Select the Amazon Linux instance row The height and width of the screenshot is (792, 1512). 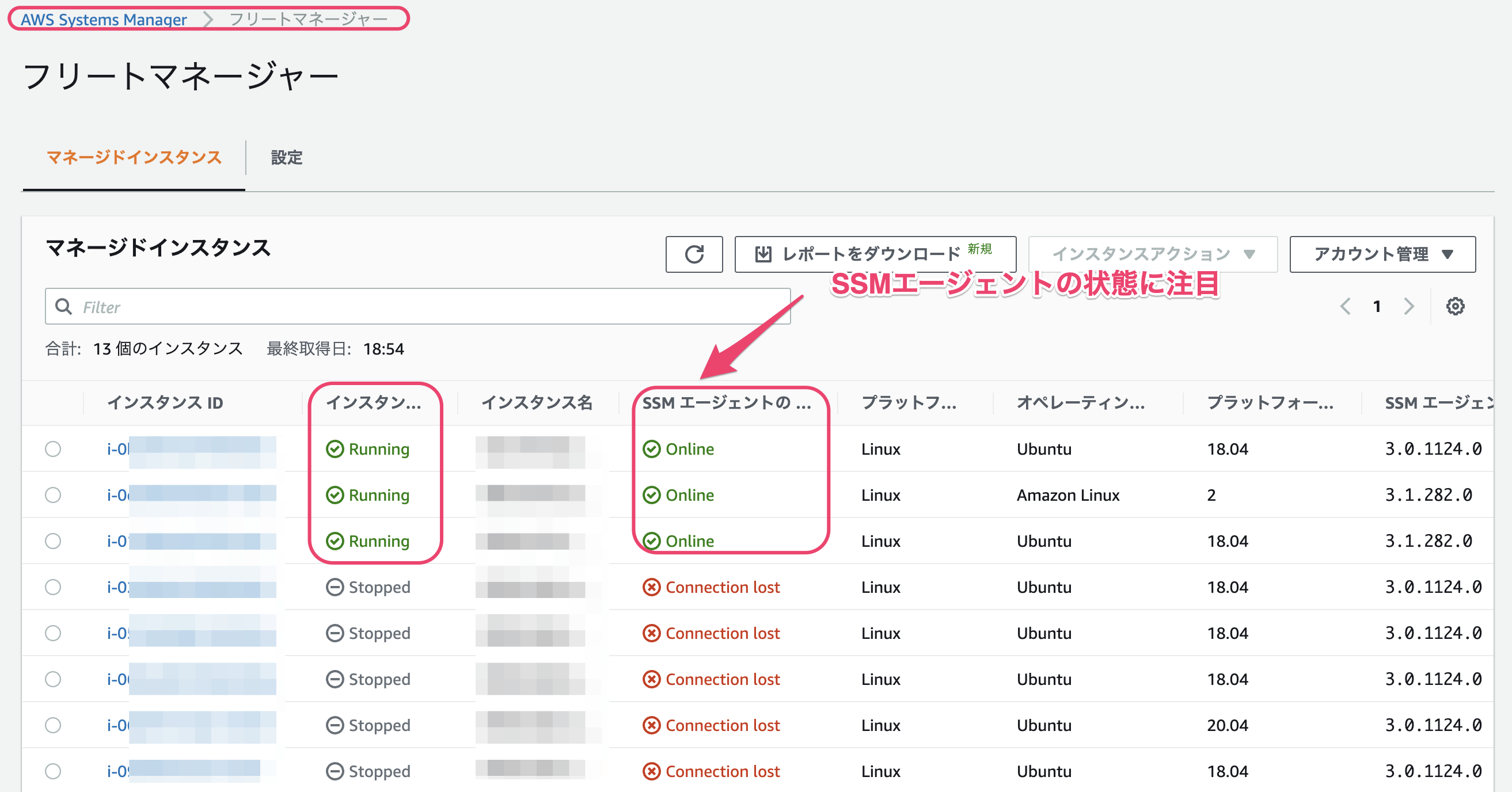click(53, 494)
